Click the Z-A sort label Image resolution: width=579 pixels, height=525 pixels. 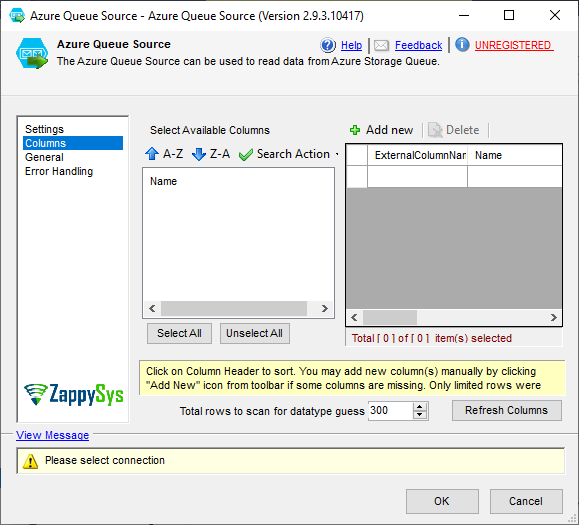tap(220, 154)
